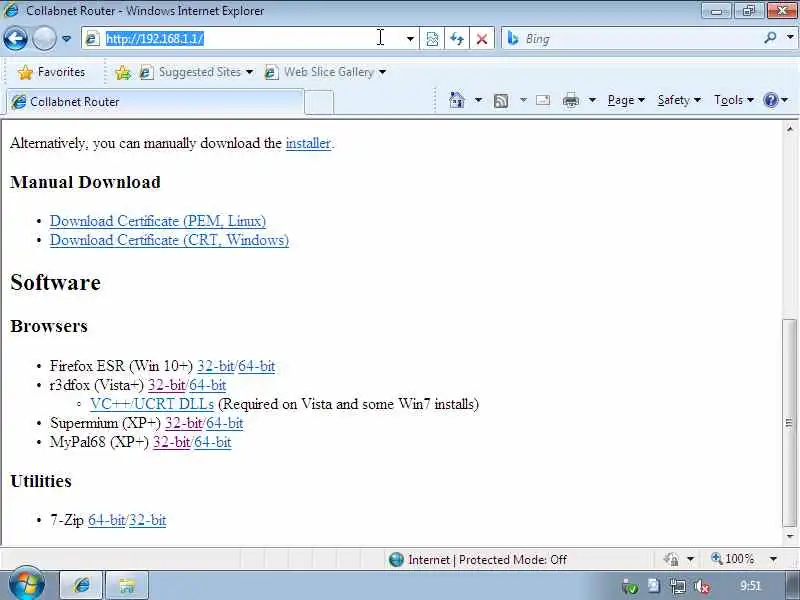Open a new blank tab
This screenshot has height=600, width=800.
point(319,102)
